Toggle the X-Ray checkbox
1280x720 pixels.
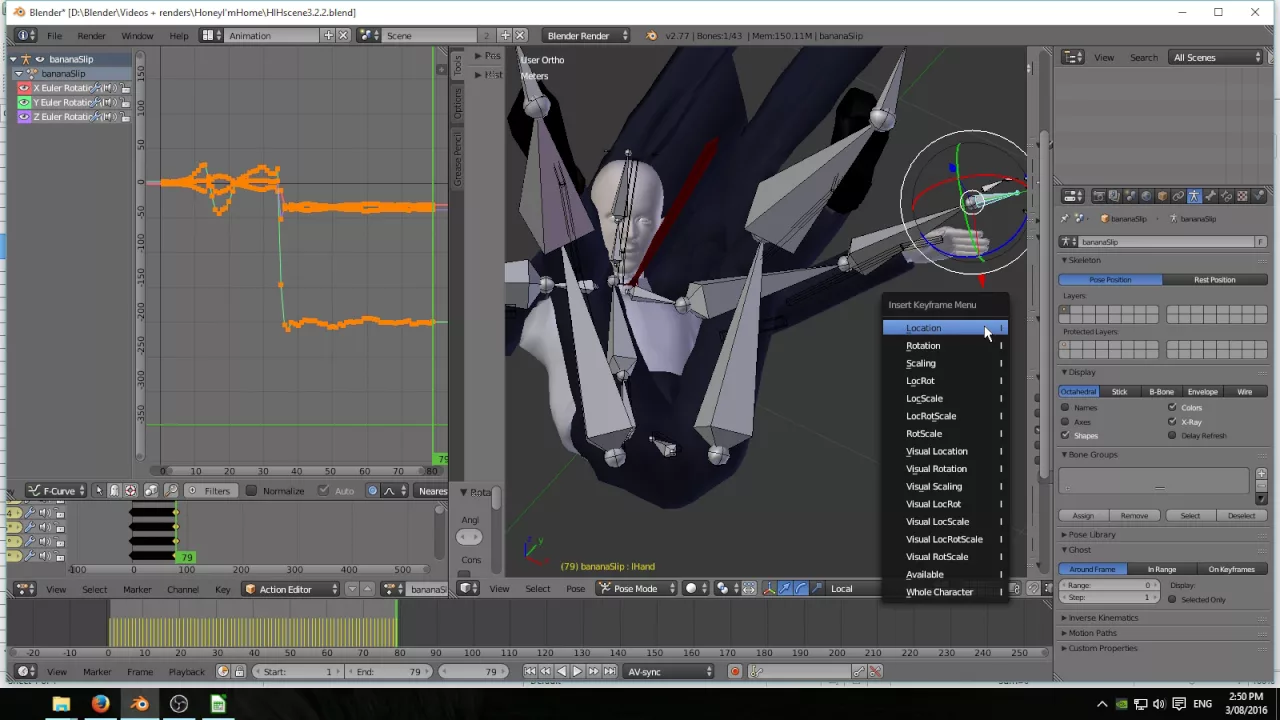click(1172, 422)
